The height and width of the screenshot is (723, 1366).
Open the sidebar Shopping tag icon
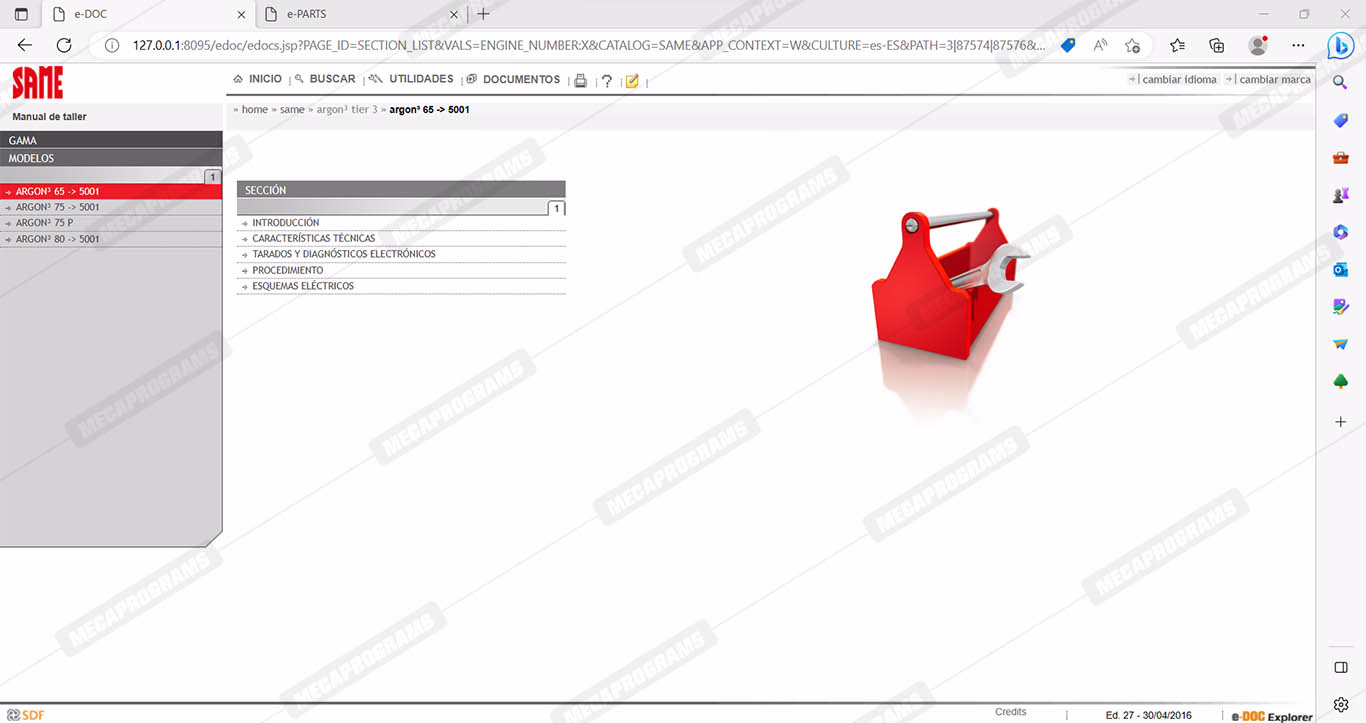tap(1341, 120)
